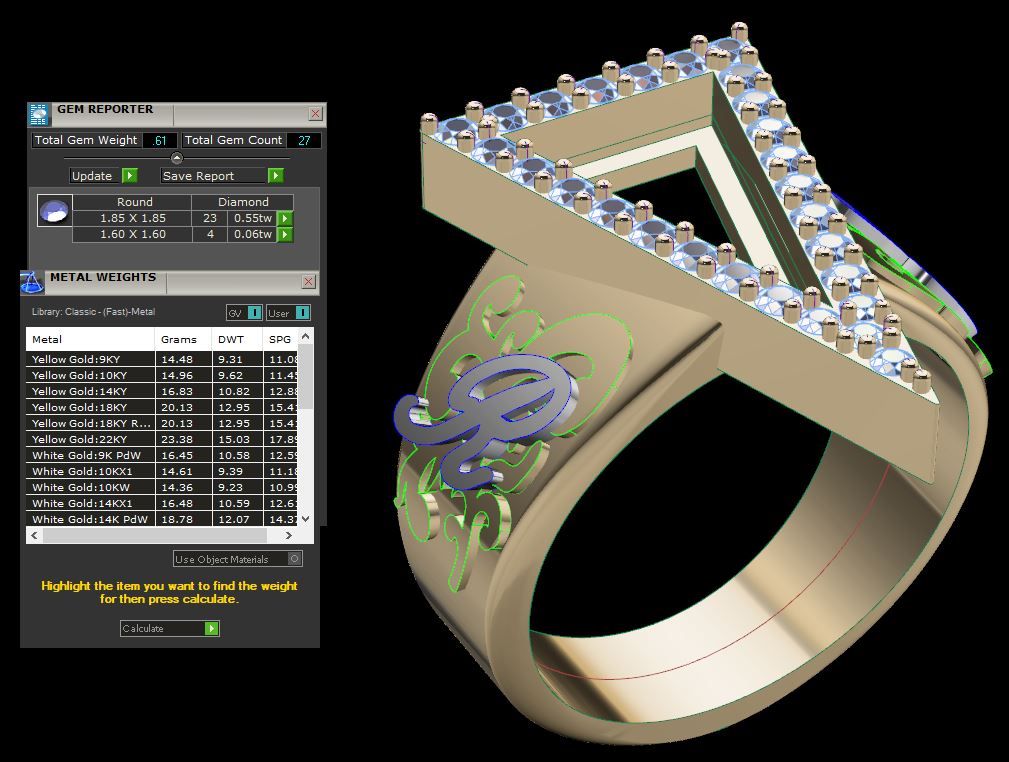Click the round diamond gem thumbnail
This screenshot has width=1009, height=762.
pyautogui.click(x=54, y=211)
